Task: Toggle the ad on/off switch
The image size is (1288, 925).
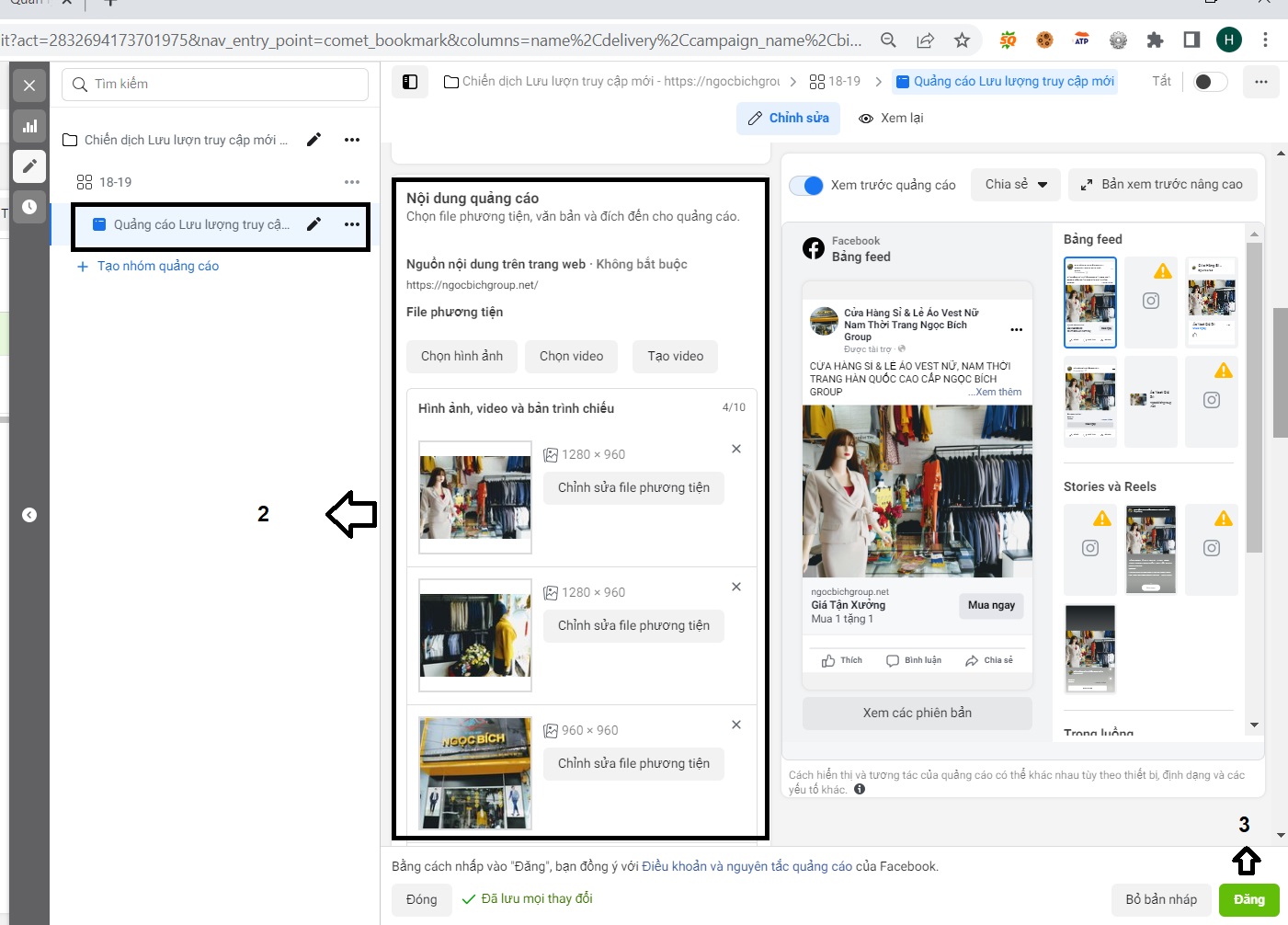Action: point(1210,82)
